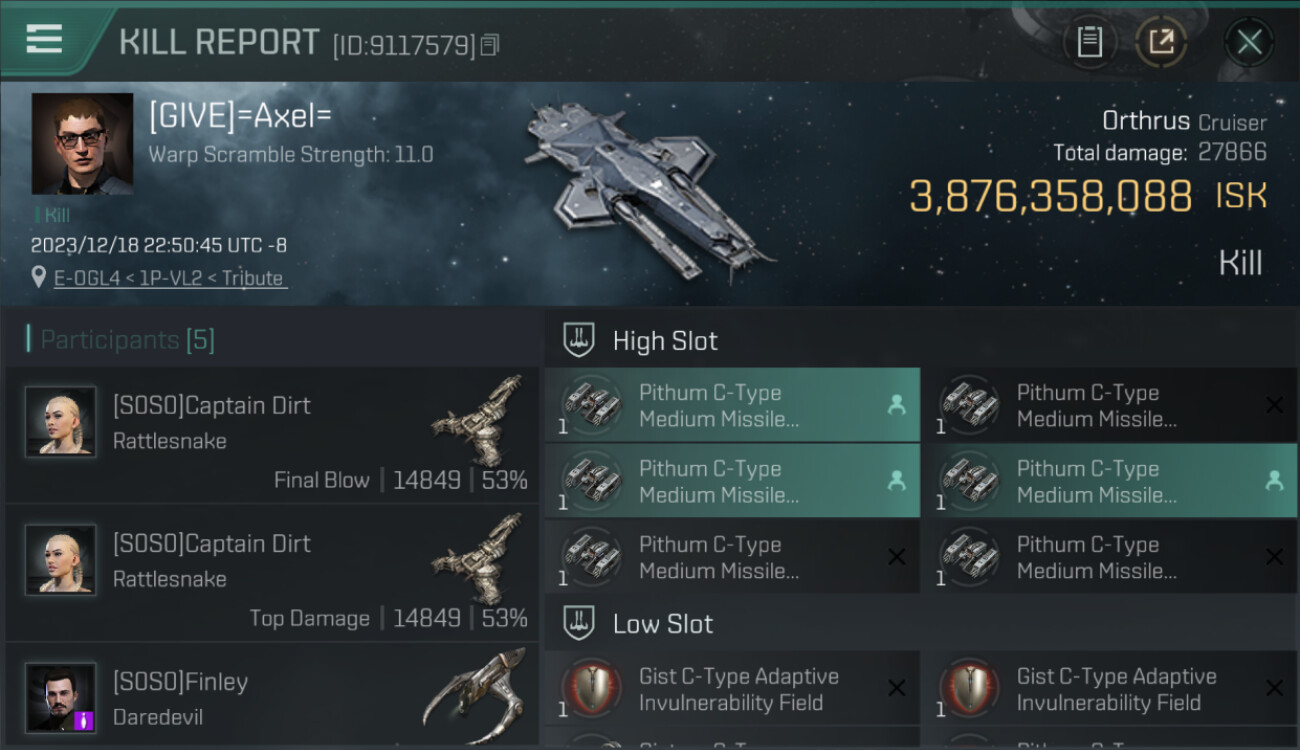The width and height of the screenshot is (1300, 750).
Task: Click the location pin icon
Action: [x=38, y=278]
